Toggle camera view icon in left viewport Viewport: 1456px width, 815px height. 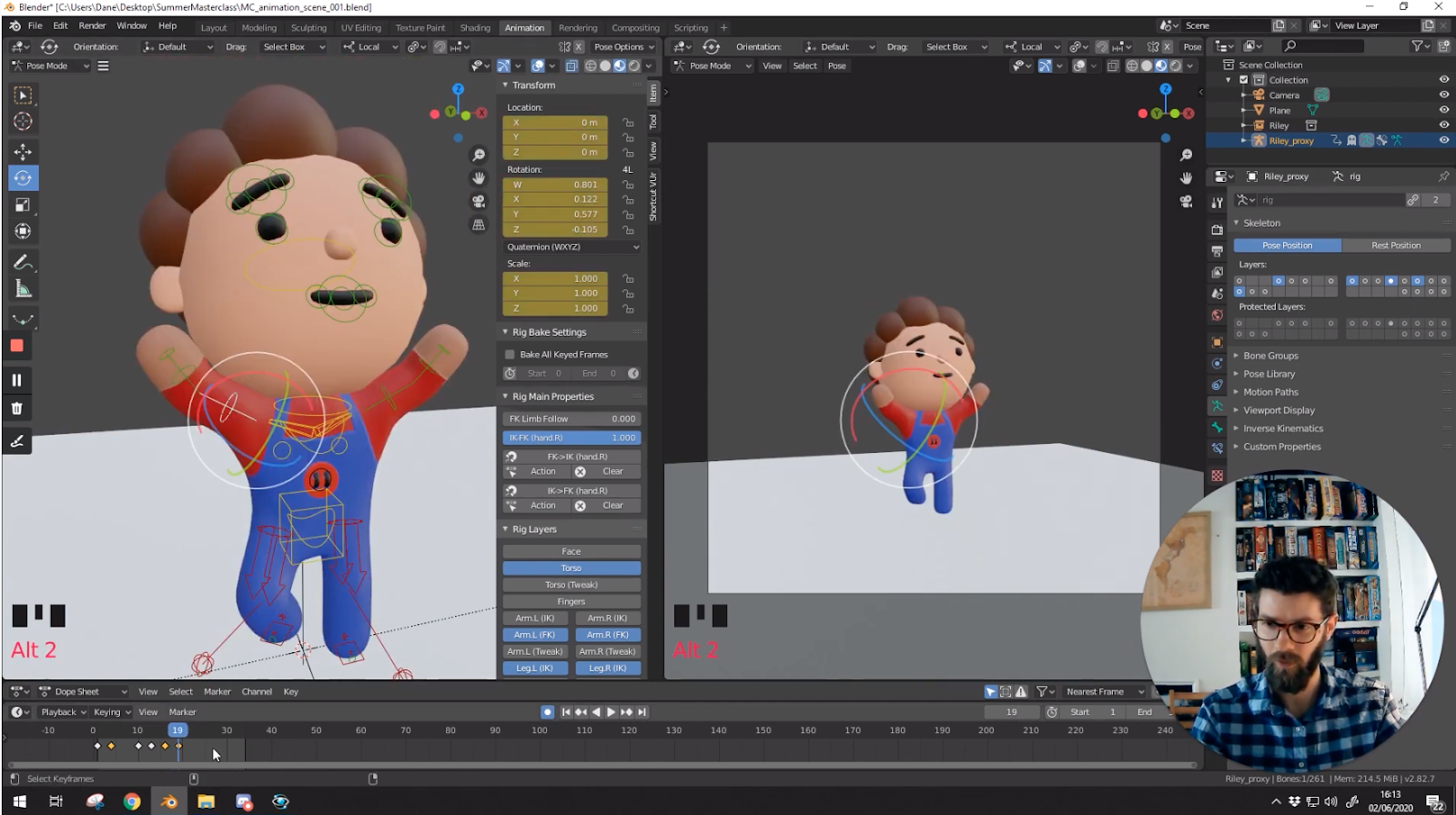click(x=479, y=201)
